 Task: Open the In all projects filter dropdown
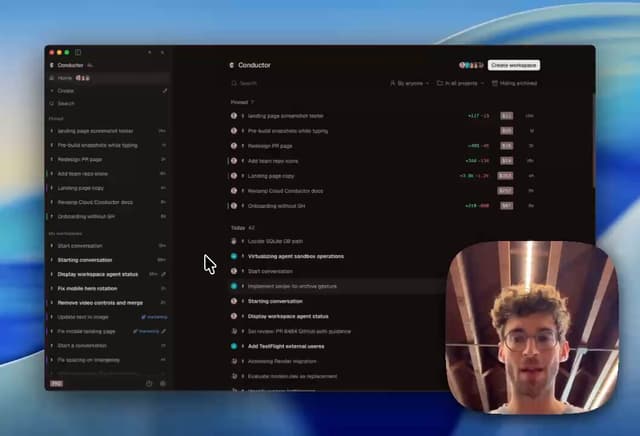pos(460,83)
